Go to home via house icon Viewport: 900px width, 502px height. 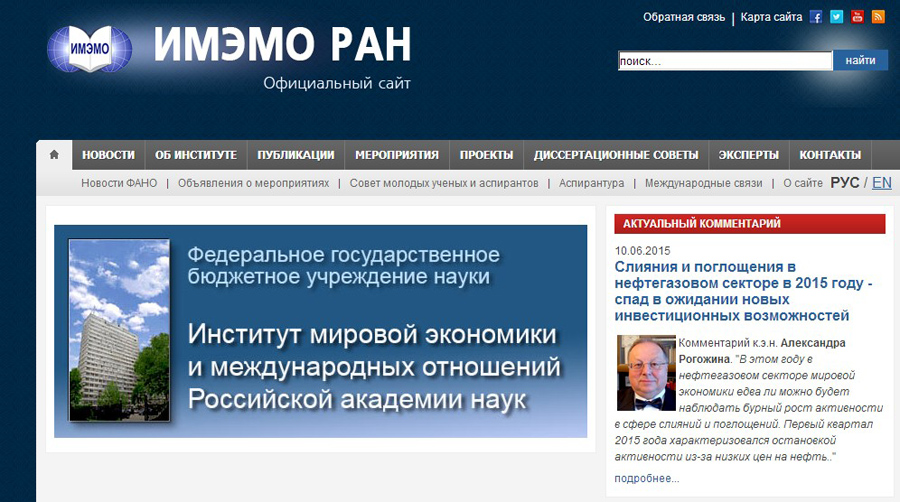54,155
